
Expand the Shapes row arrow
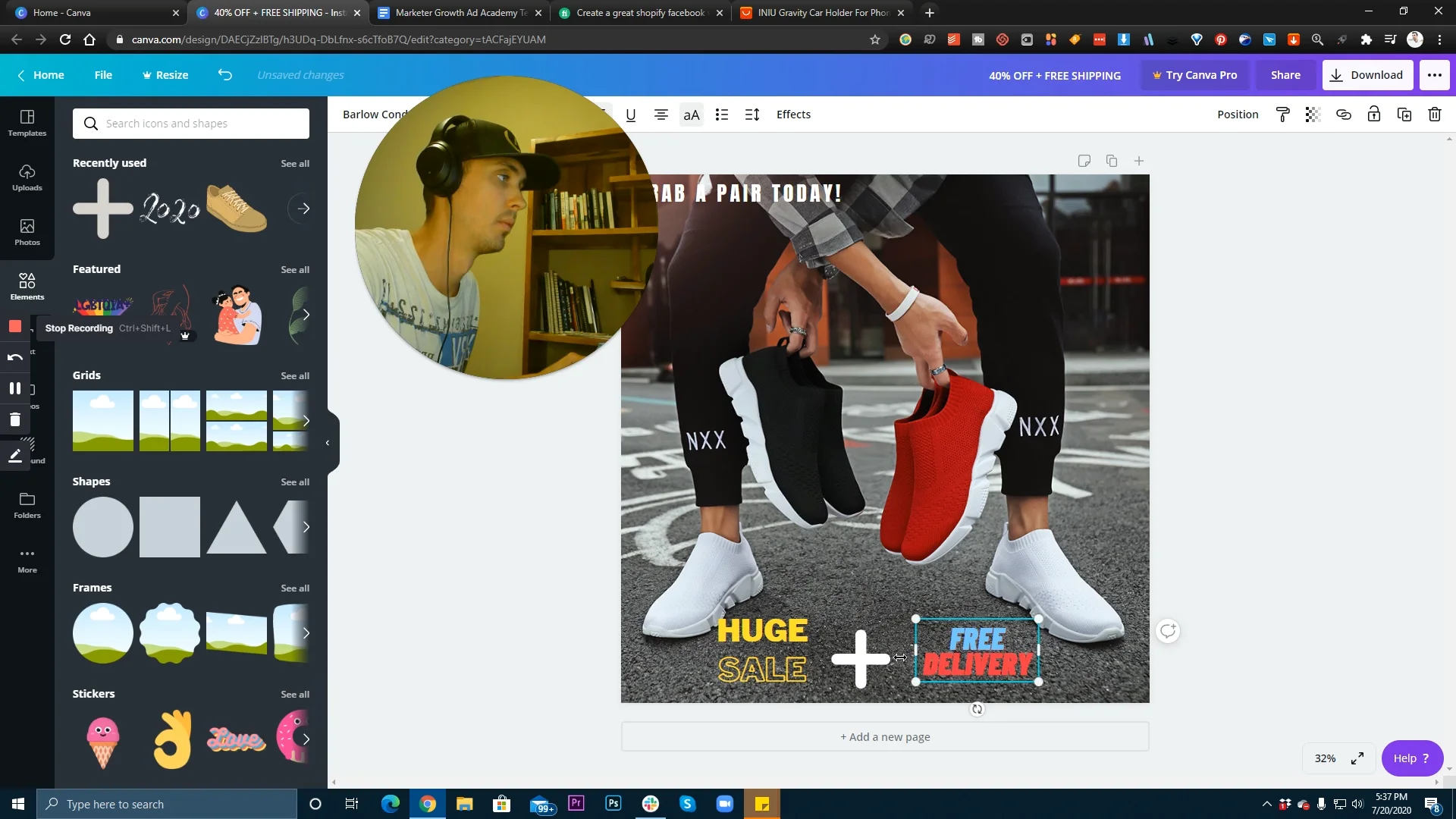click(306, 527)
